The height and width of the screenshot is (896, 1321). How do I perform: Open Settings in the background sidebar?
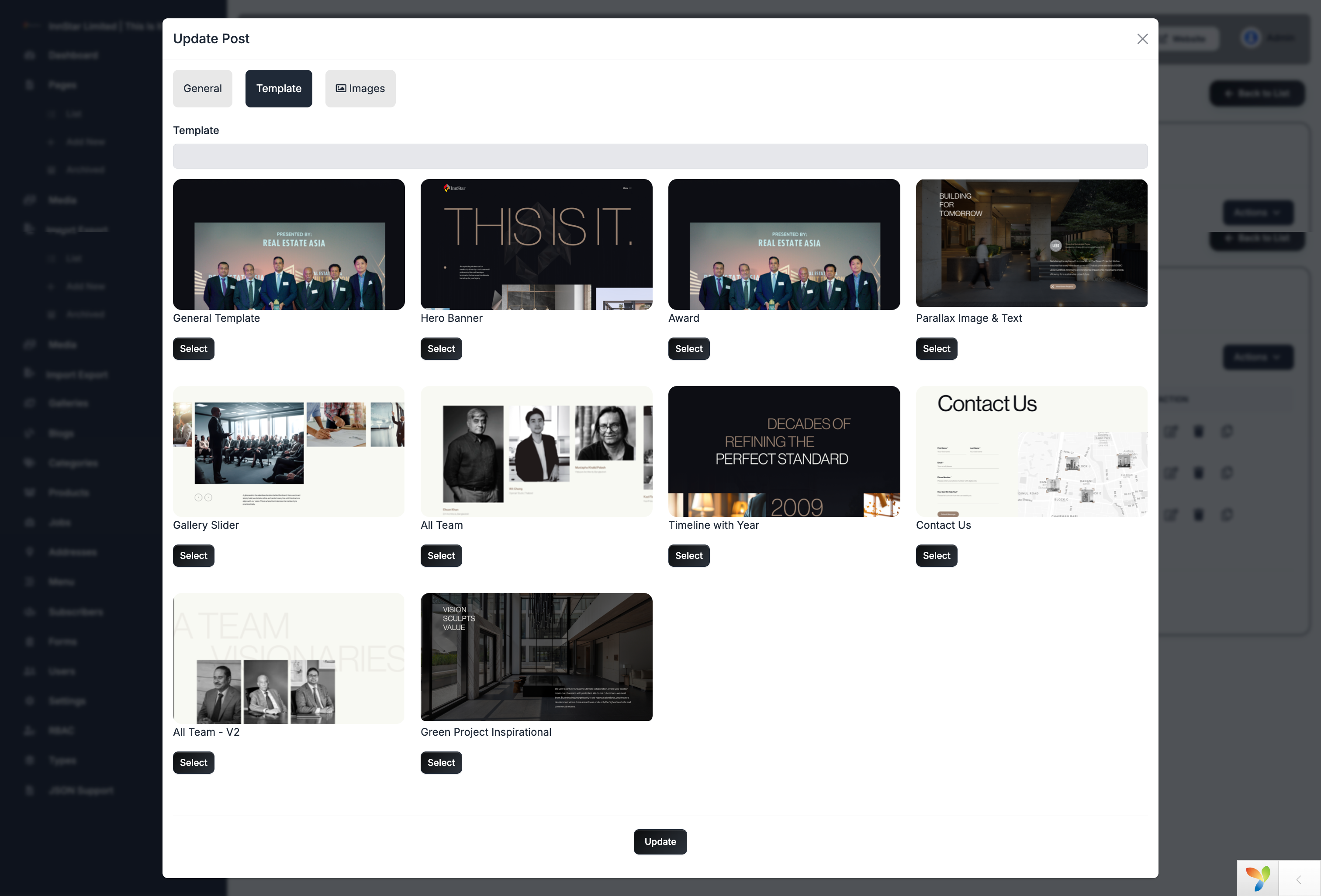point(67,701)
